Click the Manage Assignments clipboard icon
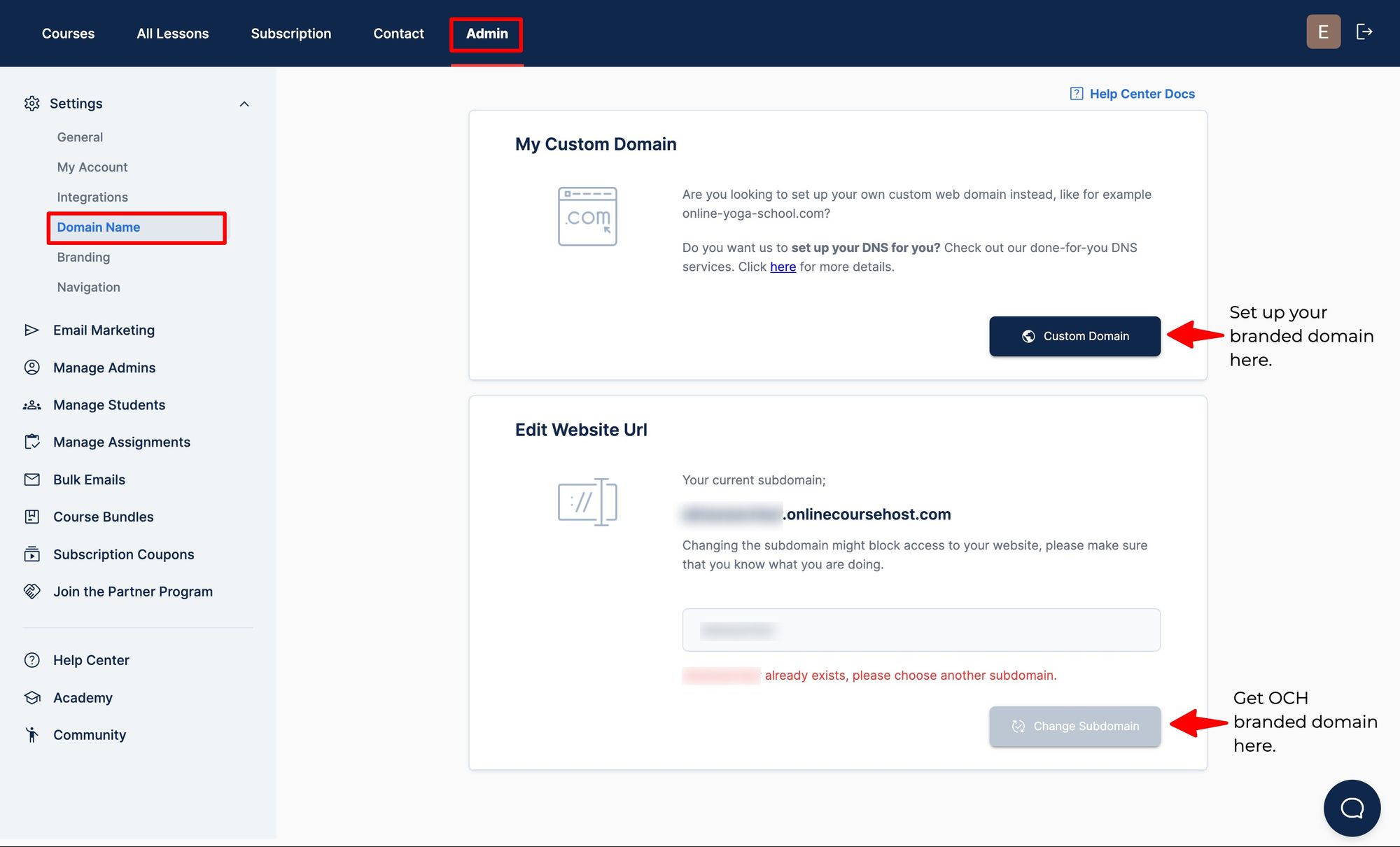Viewport: 1400px width, 847px height. [x=31, y=442]
